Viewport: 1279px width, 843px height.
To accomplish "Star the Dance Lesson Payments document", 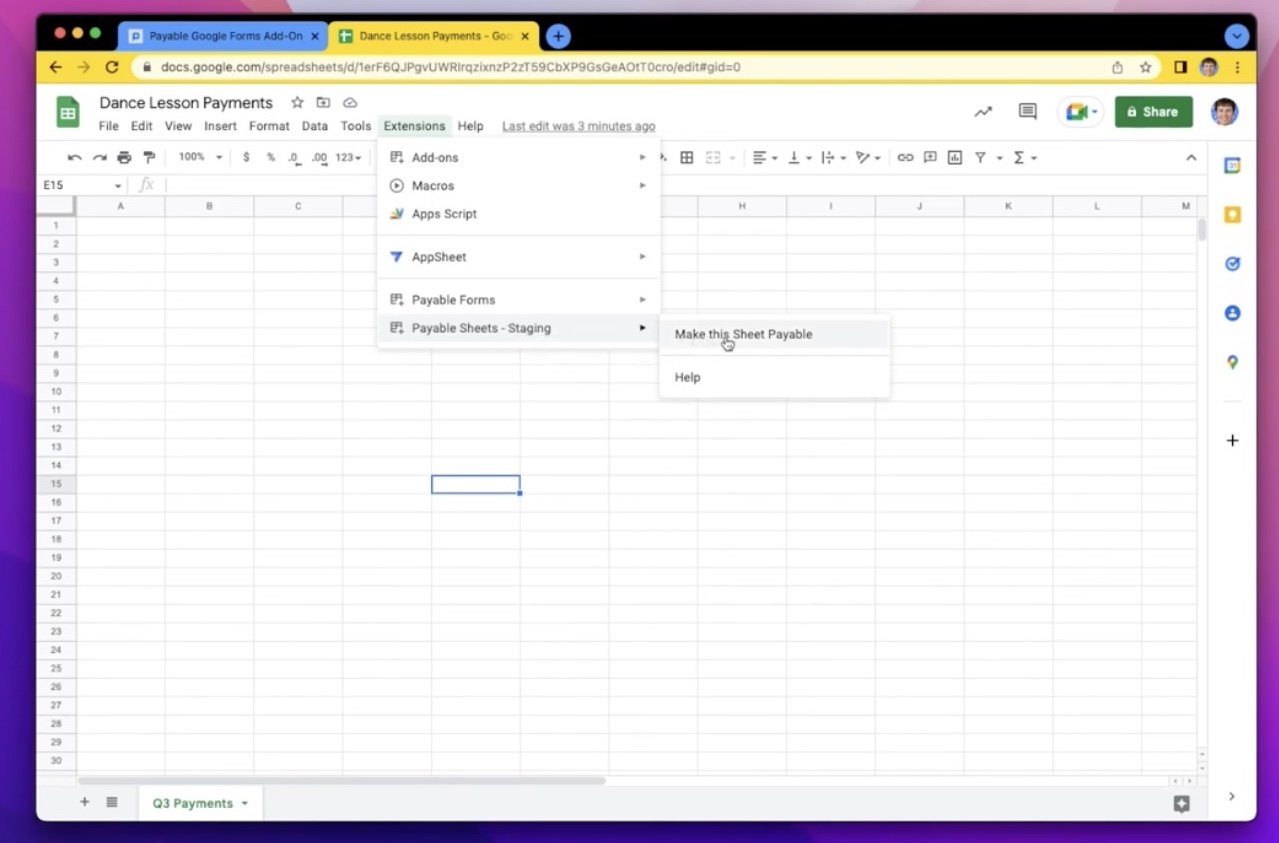I will (x=297, y=103).
